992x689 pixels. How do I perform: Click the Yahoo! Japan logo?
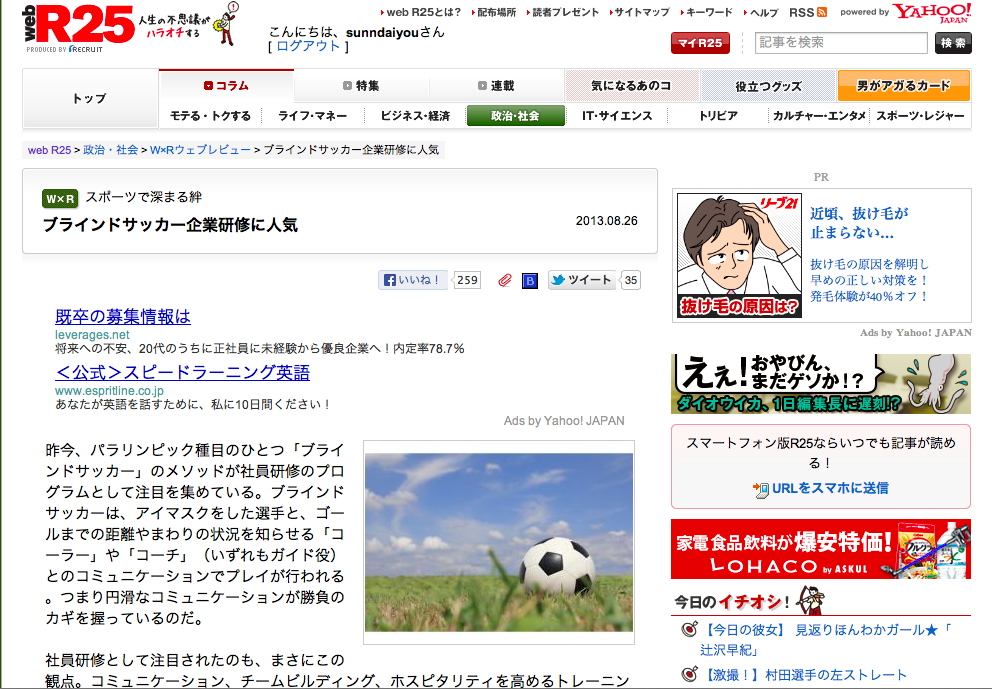933,13
